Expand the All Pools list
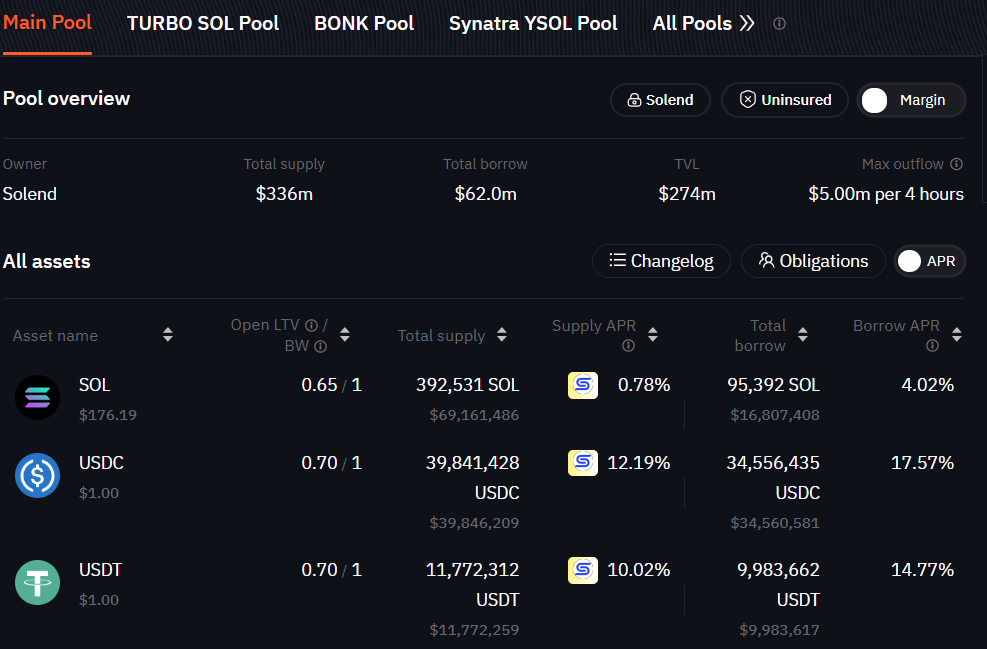 (x=703, y=23)
